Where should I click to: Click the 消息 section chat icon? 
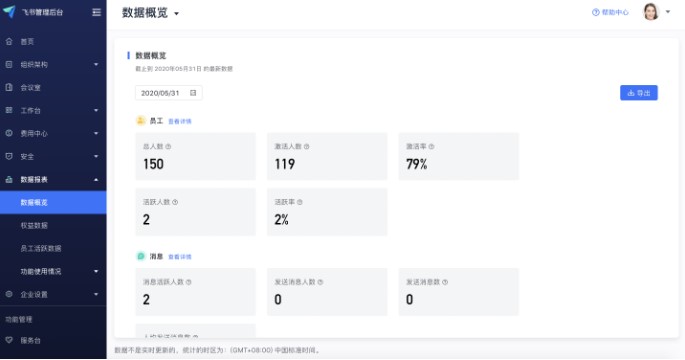(141, 256)
